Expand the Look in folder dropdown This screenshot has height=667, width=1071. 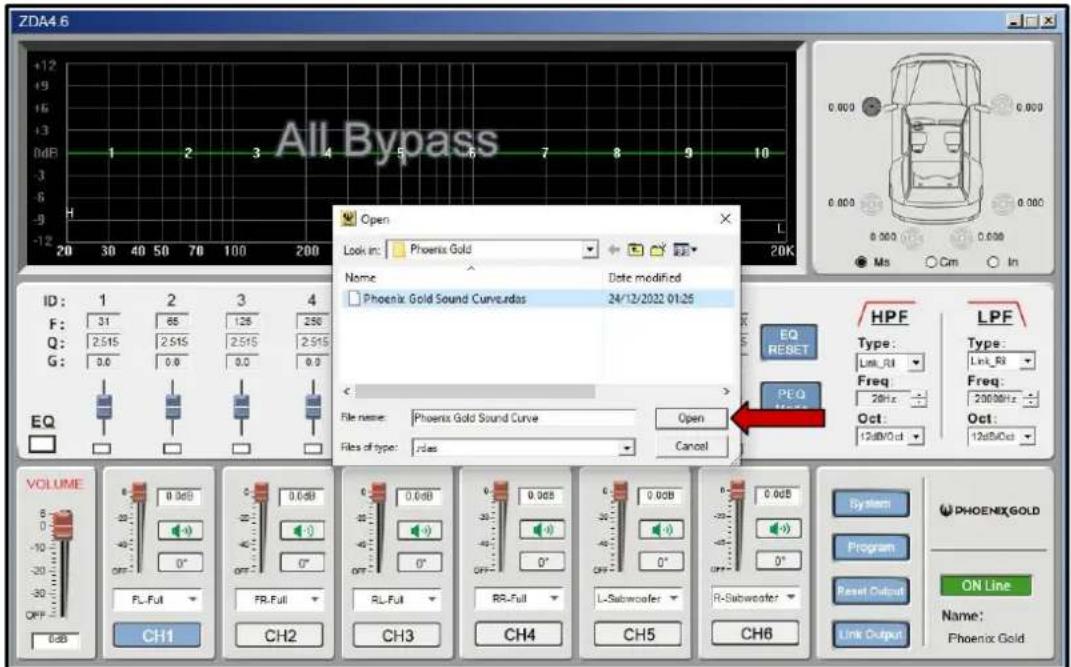click(x=592, y=250)
